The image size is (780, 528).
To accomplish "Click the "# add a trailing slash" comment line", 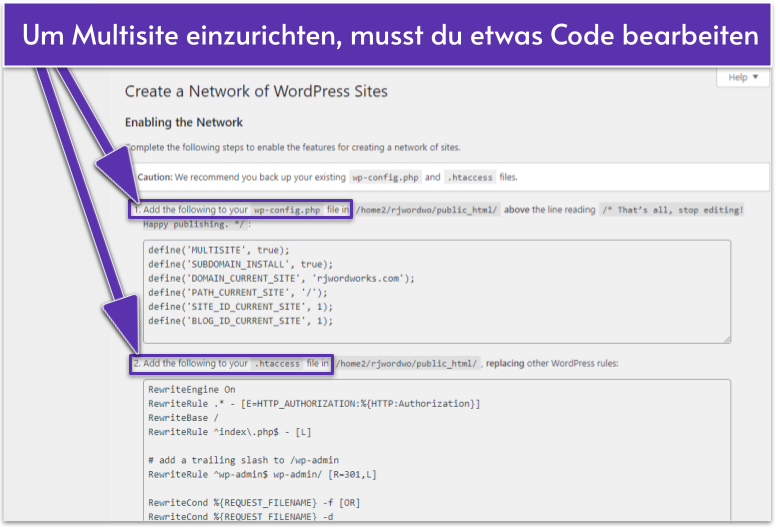I will coord(243,460).
